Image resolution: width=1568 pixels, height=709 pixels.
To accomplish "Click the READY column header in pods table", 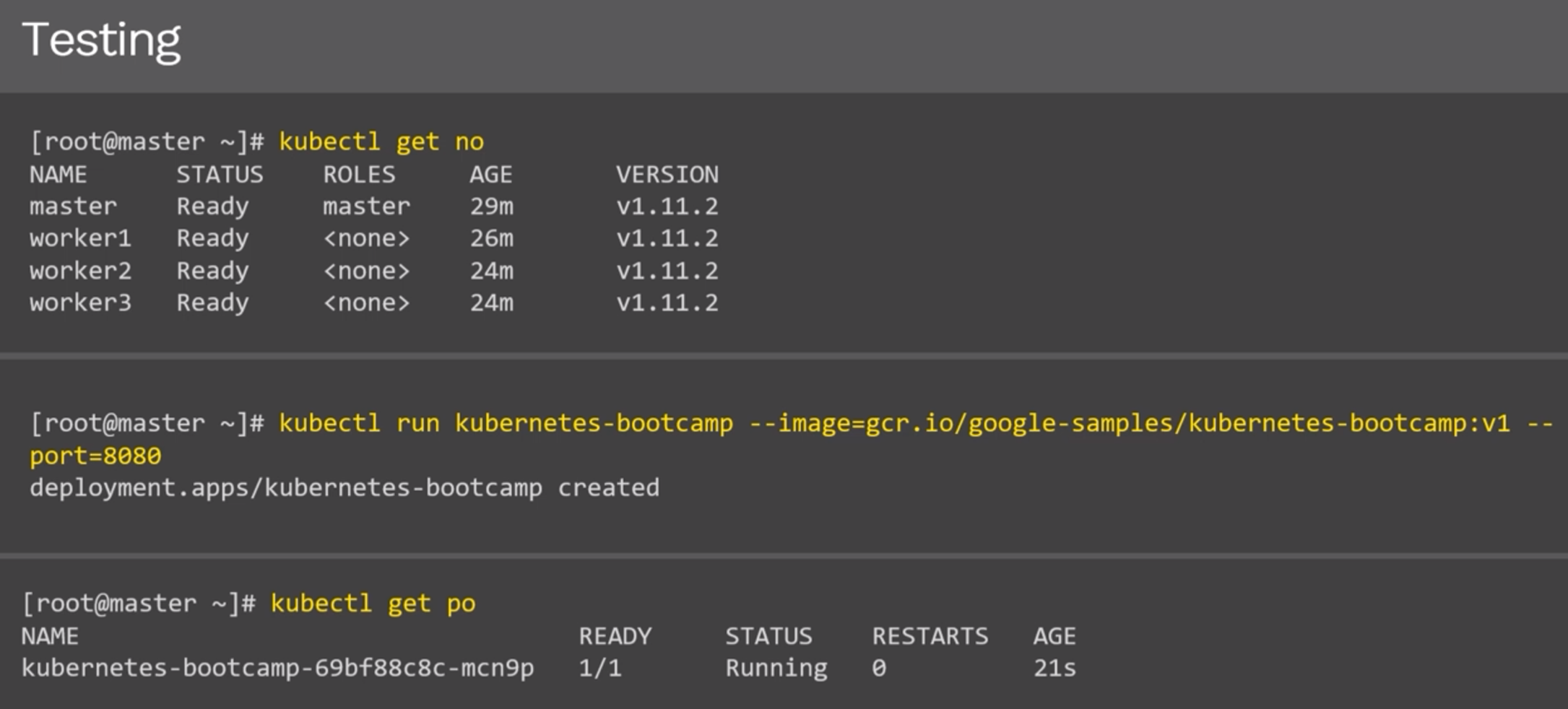I will (x=615, y=636).
